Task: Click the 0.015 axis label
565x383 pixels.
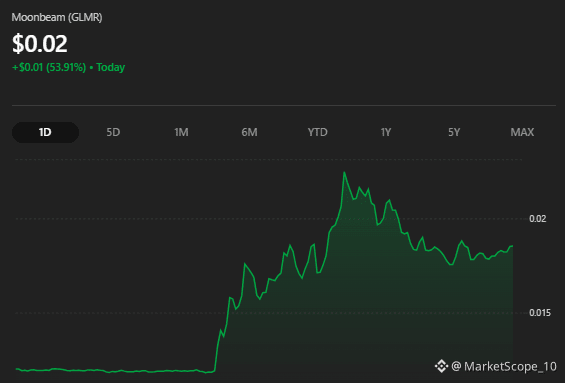Action: tap(540, 313)
